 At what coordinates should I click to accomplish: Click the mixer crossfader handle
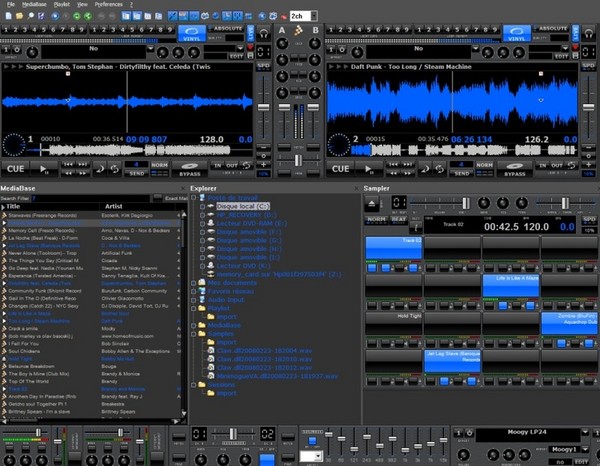tap(298, 160)
